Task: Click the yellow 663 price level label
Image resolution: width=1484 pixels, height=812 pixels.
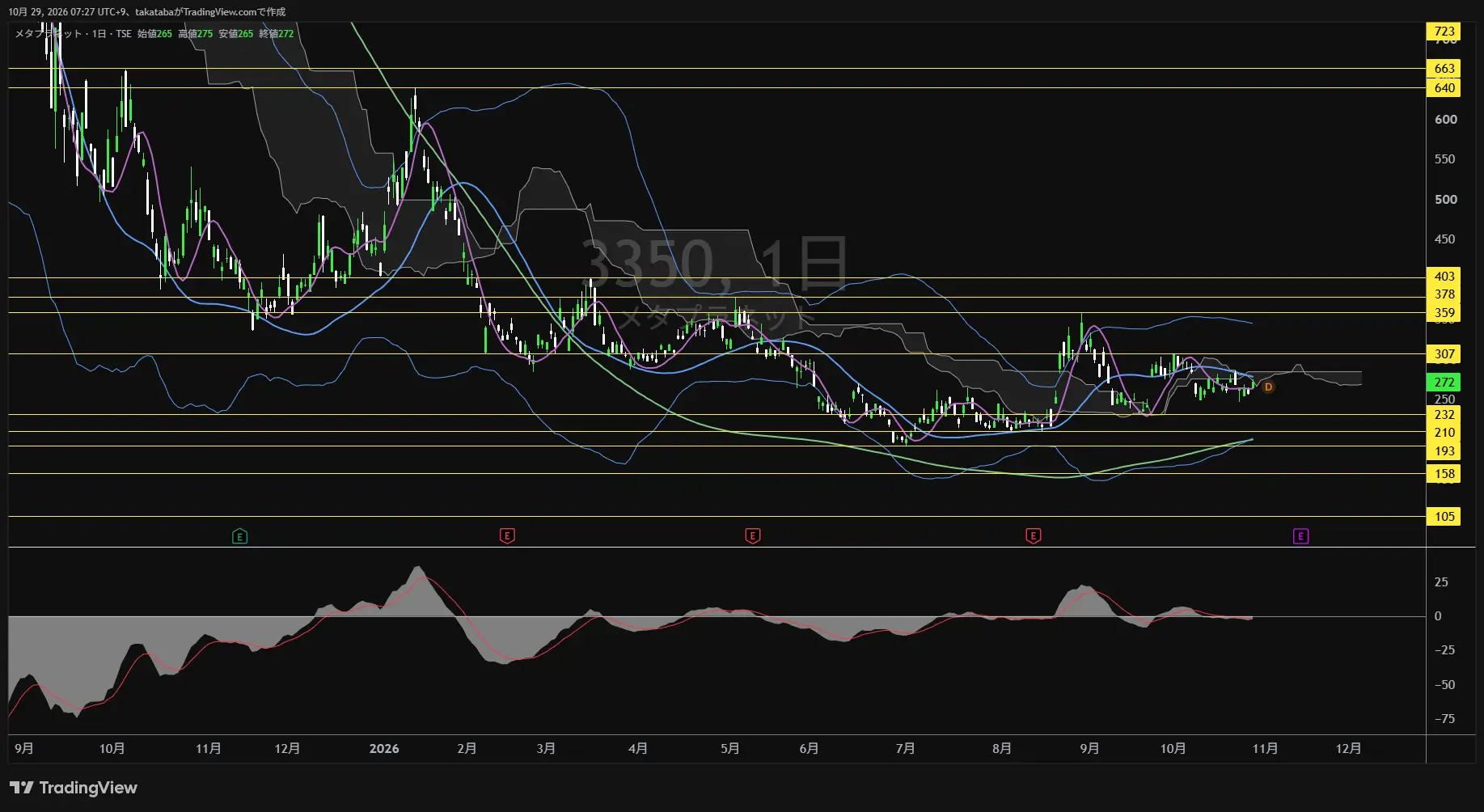Action: coord(1444,69)
